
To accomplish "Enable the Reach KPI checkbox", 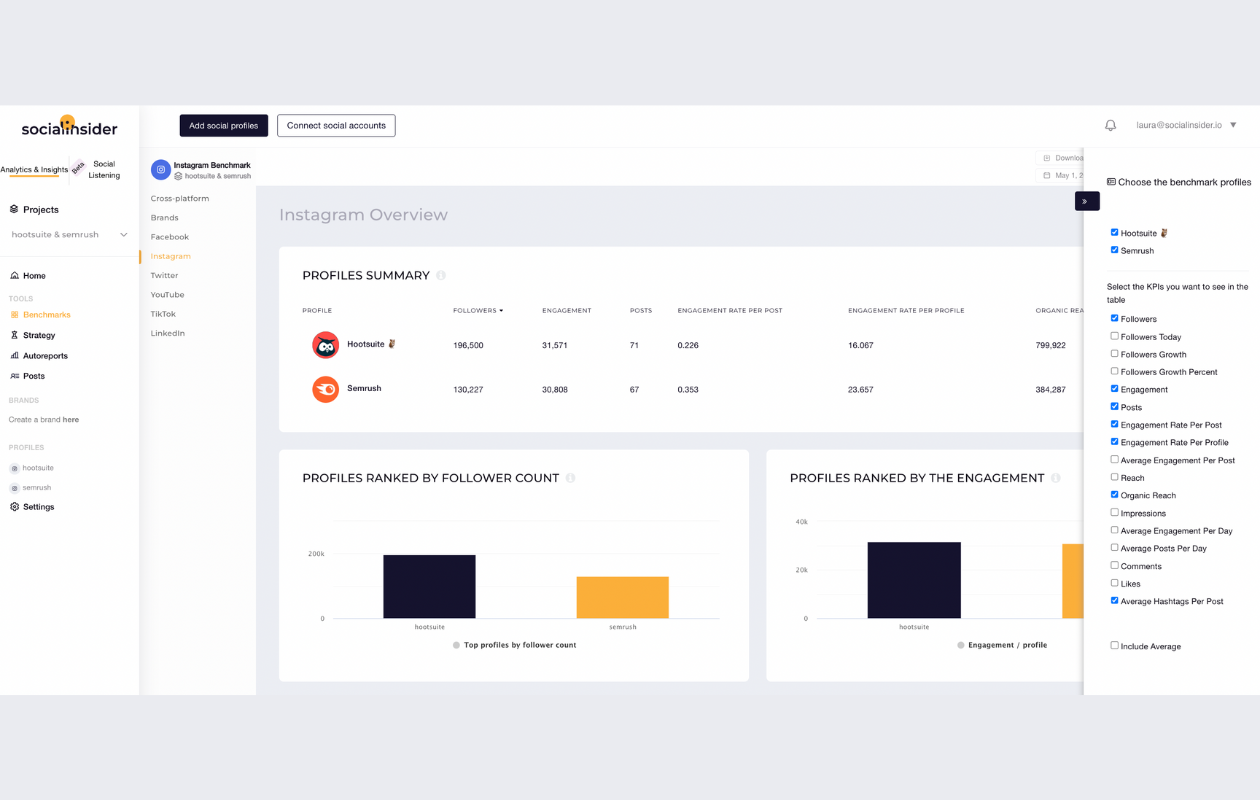I will (x=1115, y=477).
